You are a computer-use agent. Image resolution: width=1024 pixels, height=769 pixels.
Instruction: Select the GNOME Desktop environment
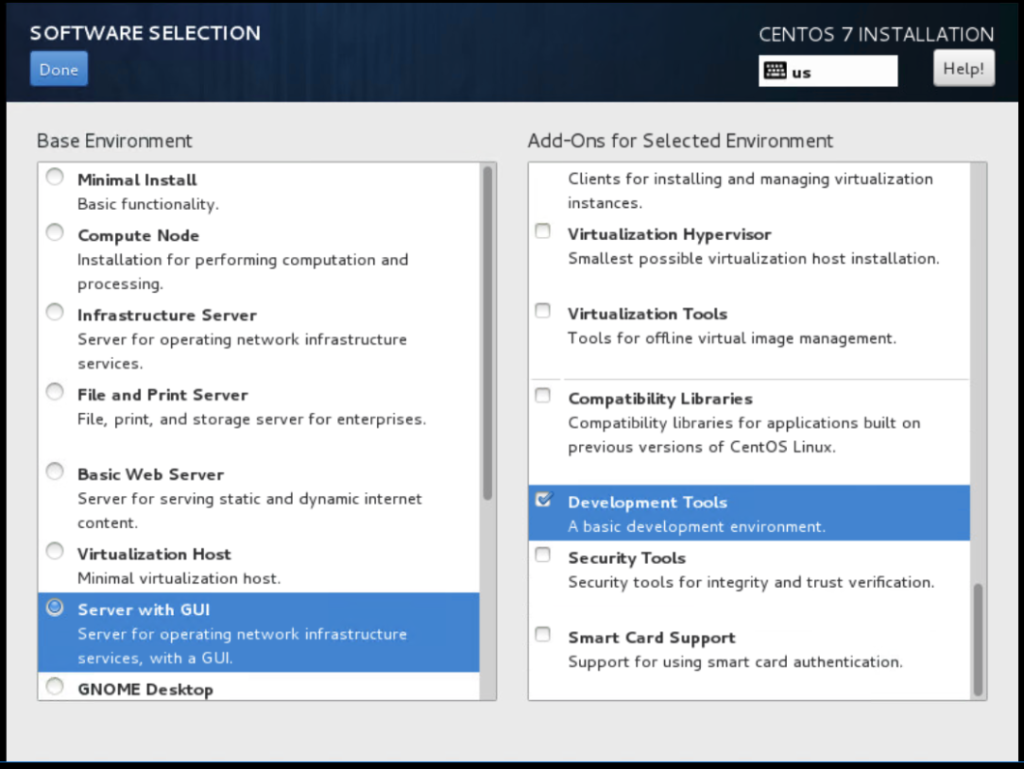(56, 687)
